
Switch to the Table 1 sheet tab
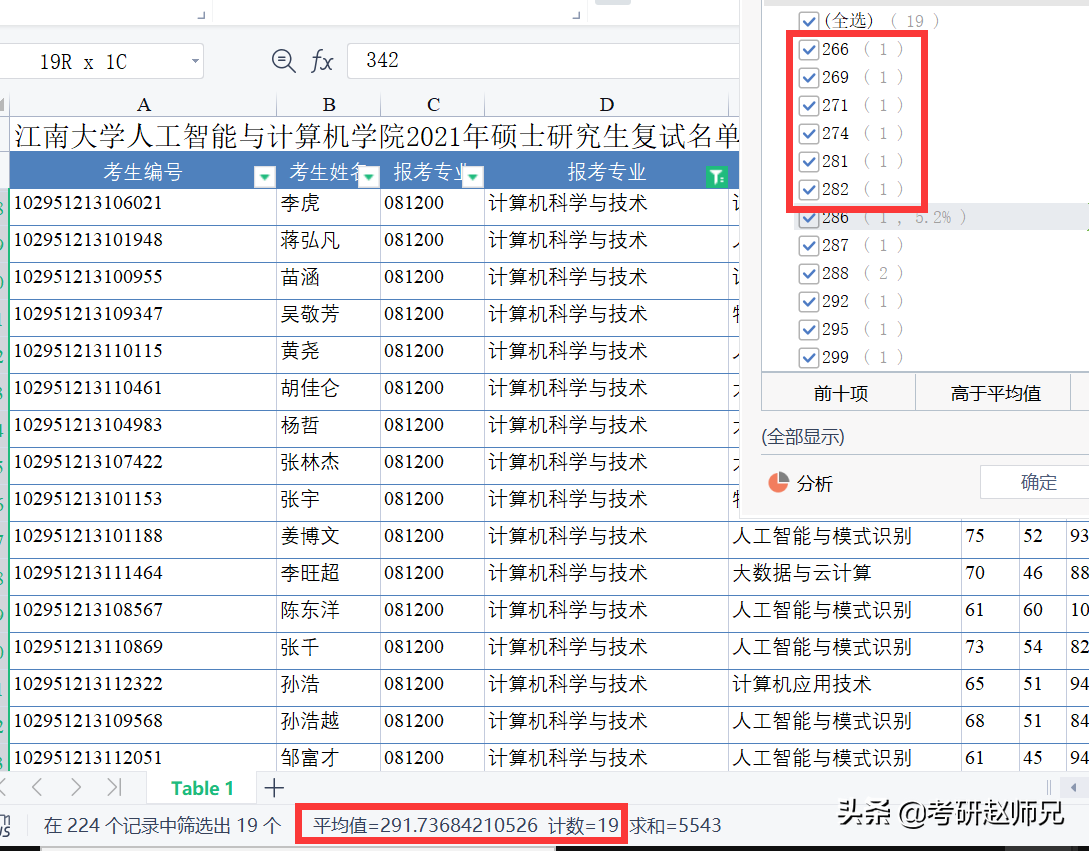point(201,788)
